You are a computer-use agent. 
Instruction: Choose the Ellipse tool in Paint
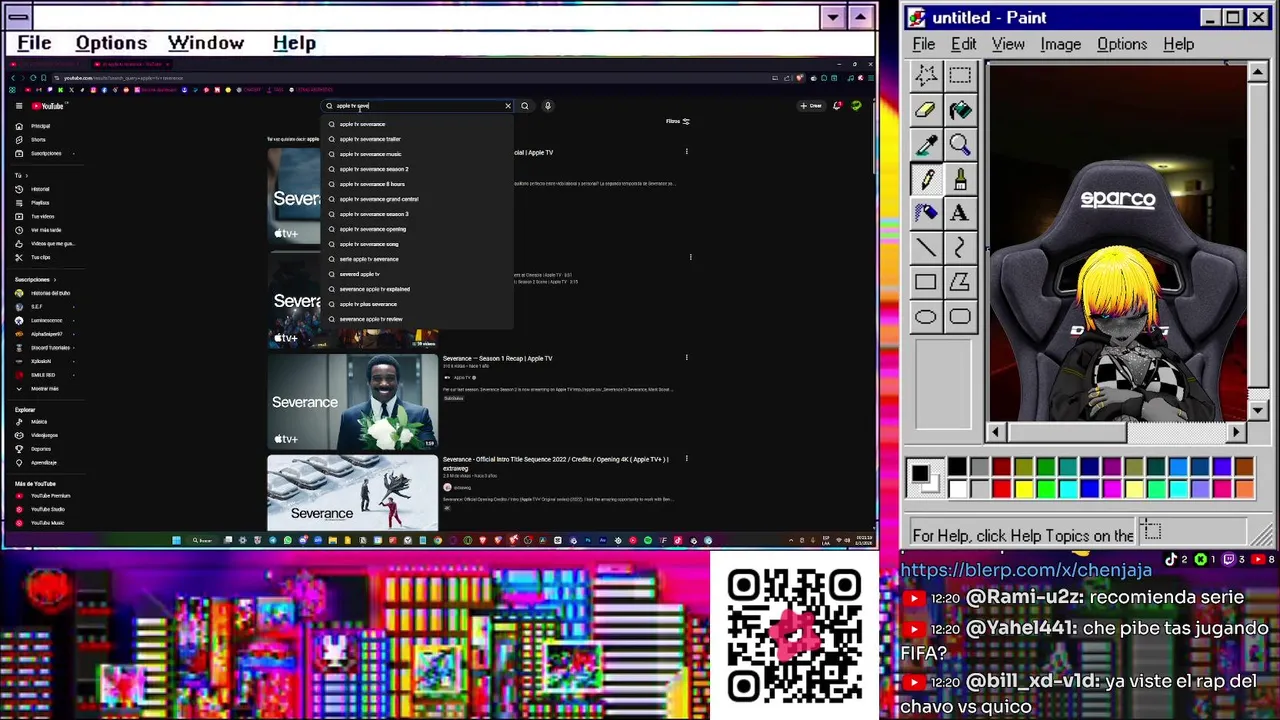pyautogui.click(x=926, y=317)
